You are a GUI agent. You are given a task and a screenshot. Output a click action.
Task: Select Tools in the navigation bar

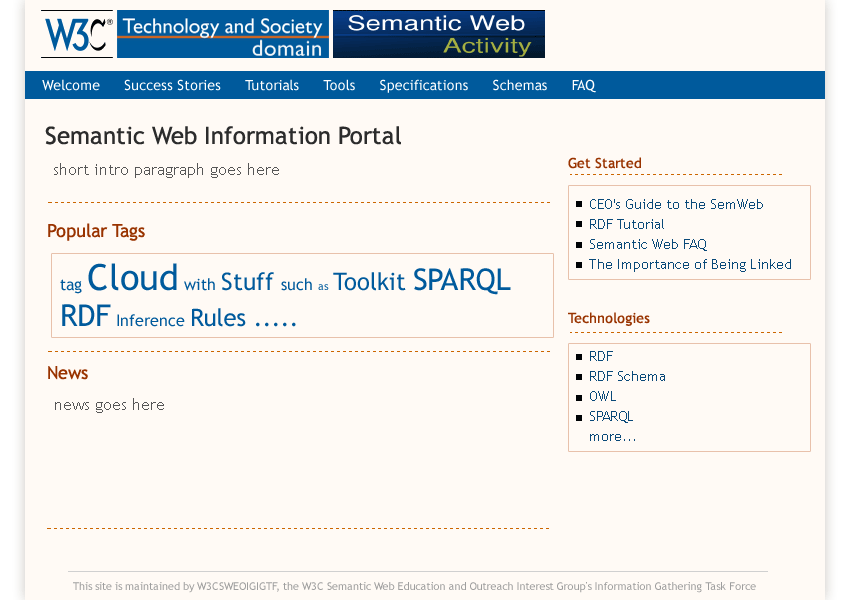[x=339, y=85]
